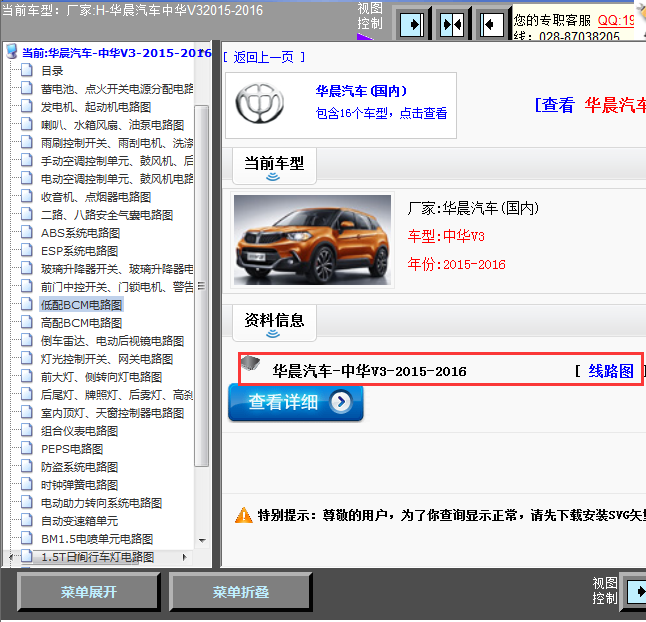Click tree vertical scrollbar down arrow
Image resolution: width=646 pixels, height=622 pixels.
202,540
